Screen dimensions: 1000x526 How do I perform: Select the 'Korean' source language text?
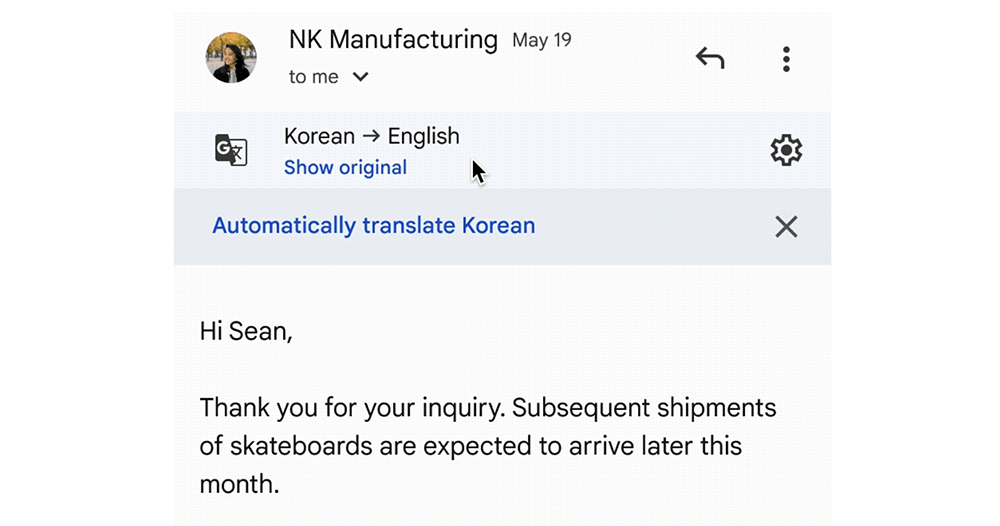click(319, 136)
